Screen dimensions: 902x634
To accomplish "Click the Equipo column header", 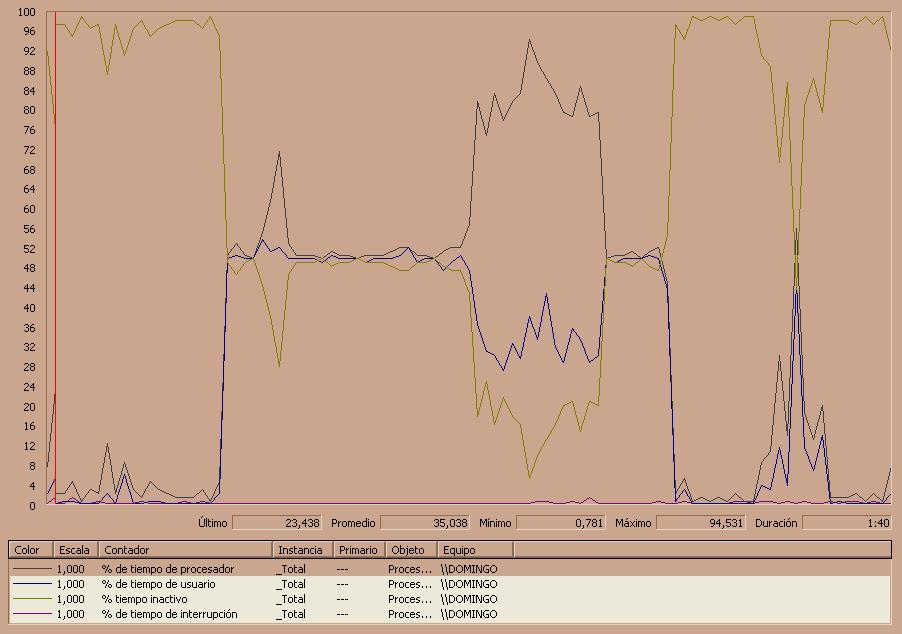I will pyautogui.click(x=476, y=549).
